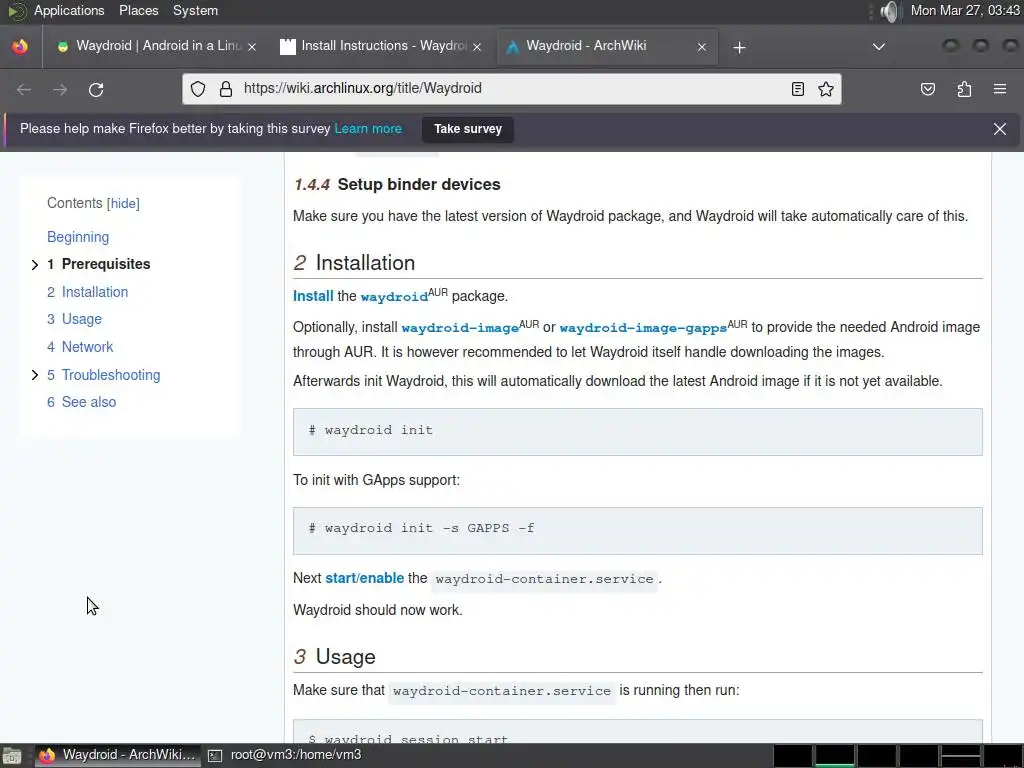Click the Setup binder devices heading
This screenshot has height=768, width=1024.
click(397, 185)
